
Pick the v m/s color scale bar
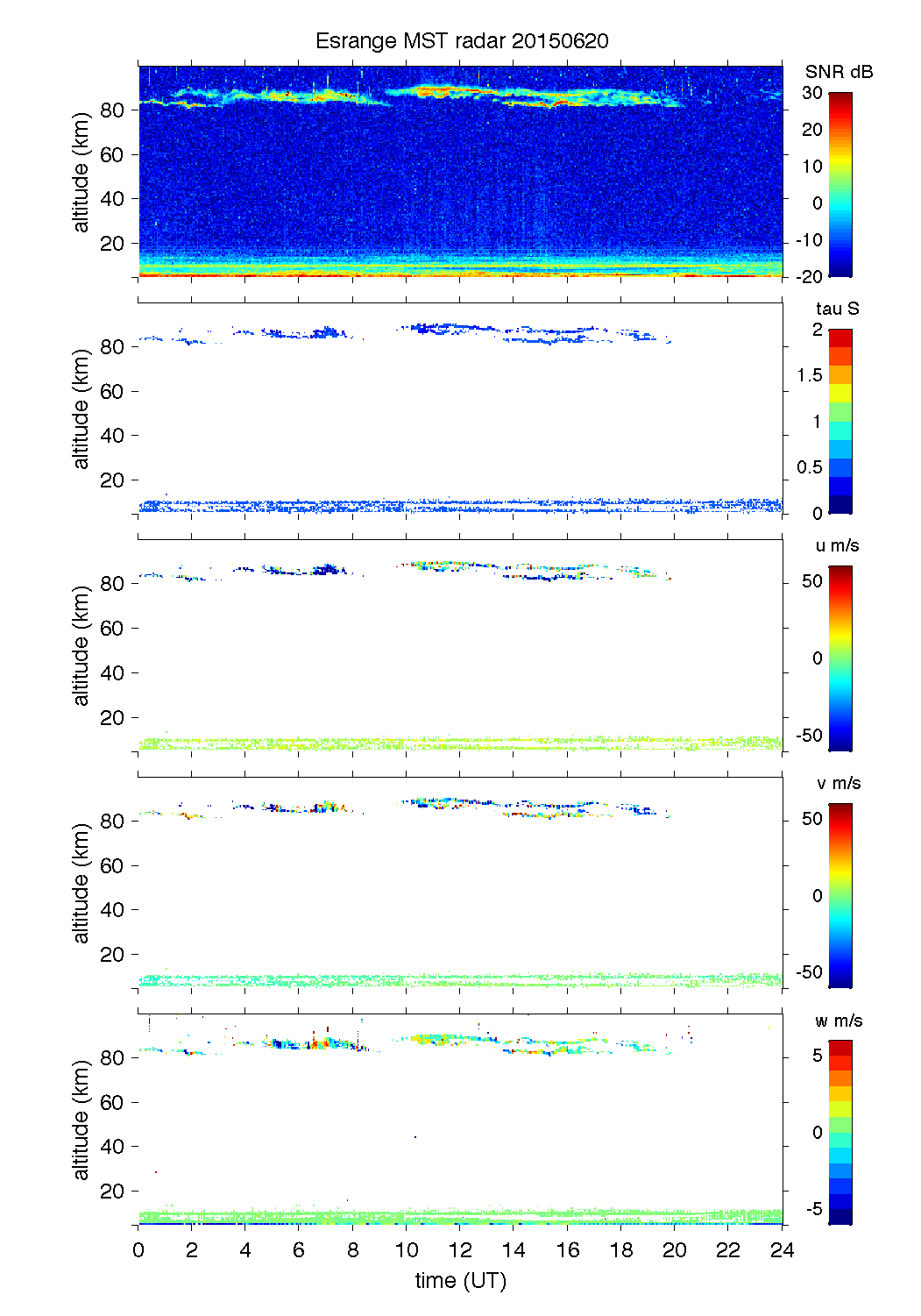840,895
